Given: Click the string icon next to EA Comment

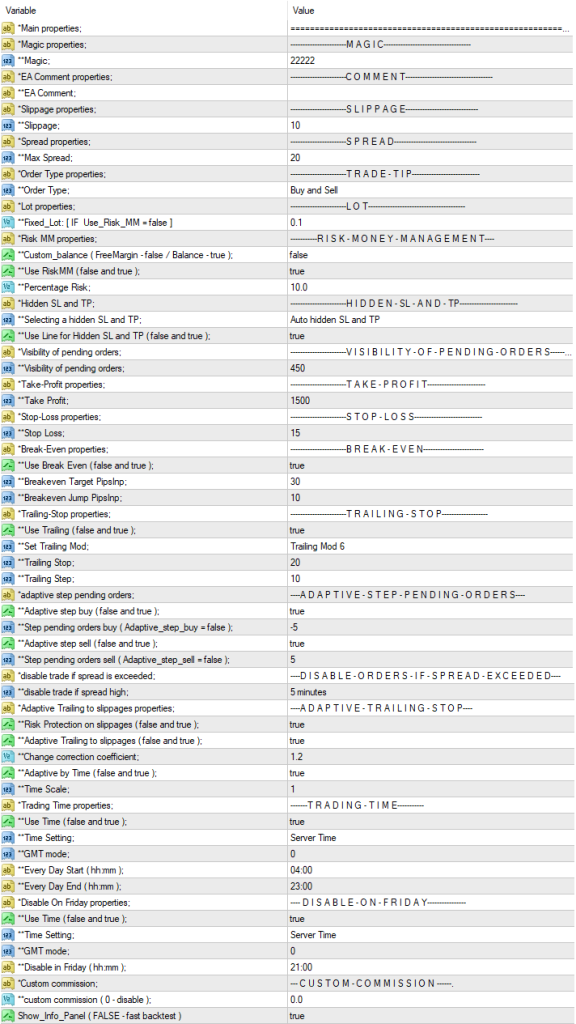Looking at the screenshot, I should (8, 93).
